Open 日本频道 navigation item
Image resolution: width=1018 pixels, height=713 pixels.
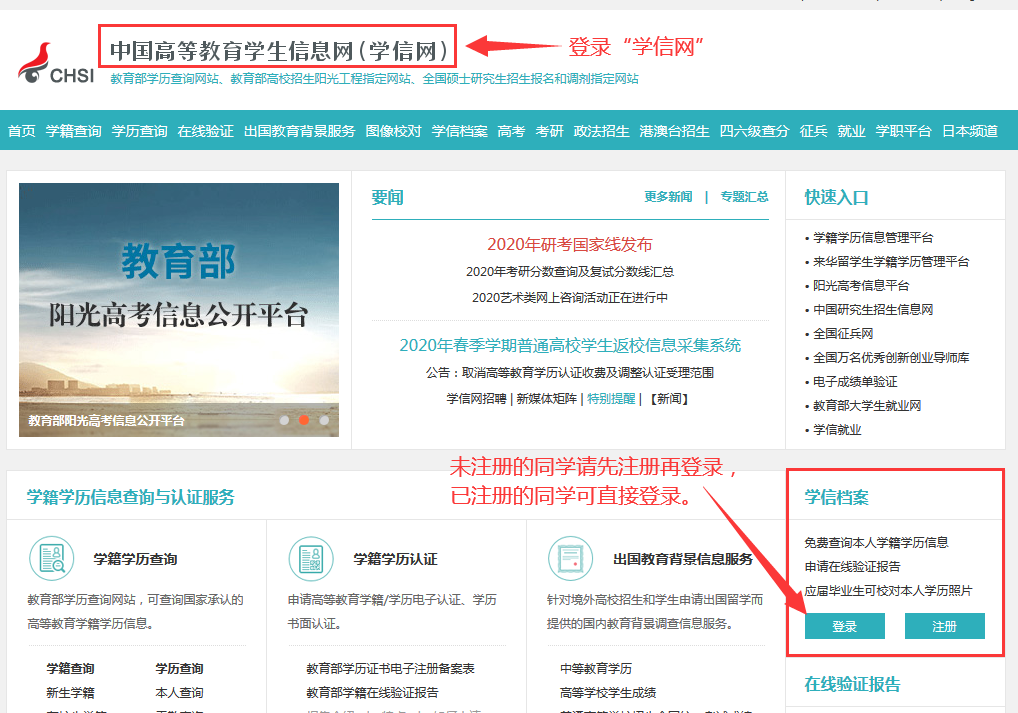coord(970,131)
